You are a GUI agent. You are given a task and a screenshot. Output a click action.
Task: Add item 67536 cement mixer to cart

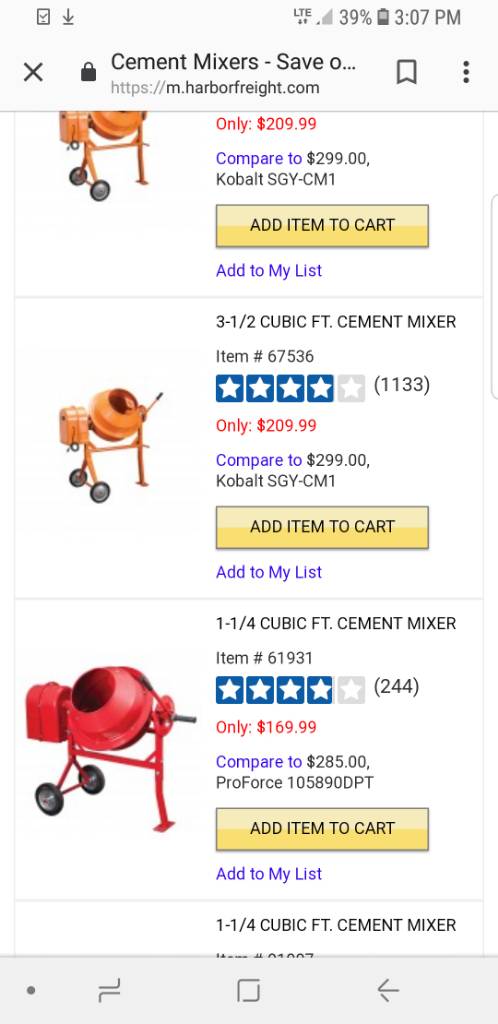(x=322, y=527)
